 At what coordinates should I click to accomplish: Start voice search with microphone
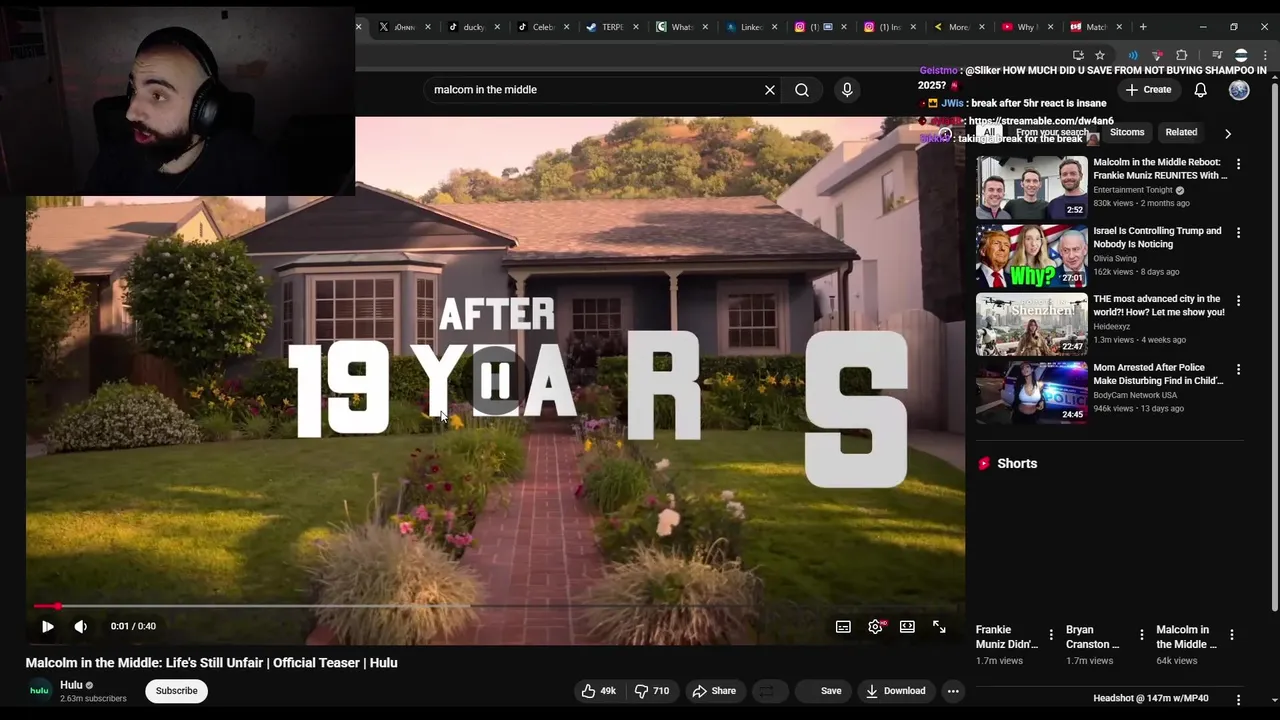coord(847,90)
